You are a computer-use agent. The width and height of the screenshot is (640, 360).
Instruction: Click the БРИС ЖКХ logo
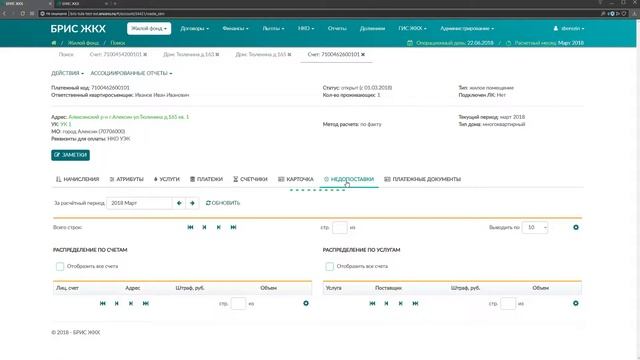[x=78, y=29]
